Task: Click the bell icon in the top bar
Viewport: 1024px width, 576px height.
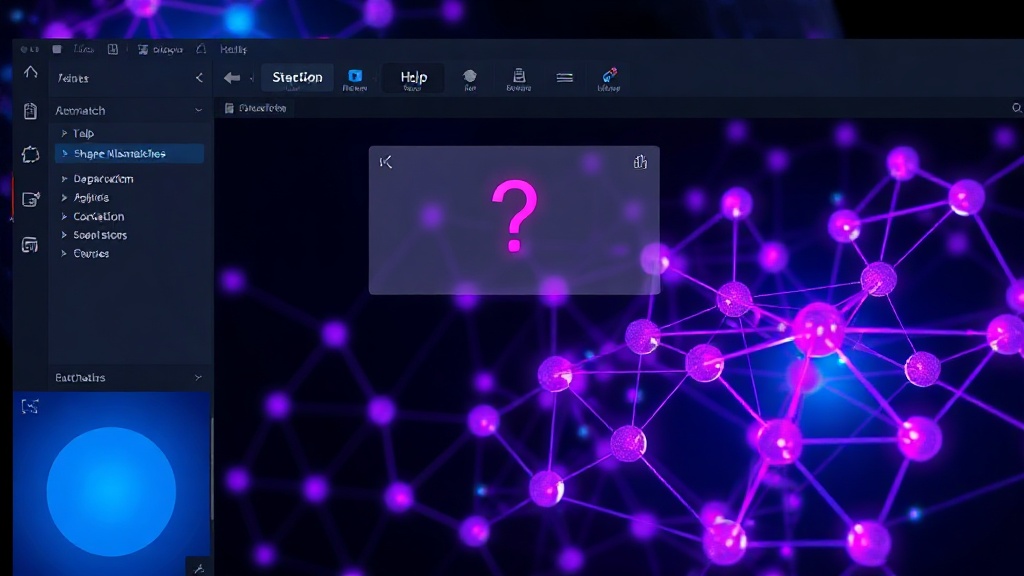Action: click(x=201, y=49)
